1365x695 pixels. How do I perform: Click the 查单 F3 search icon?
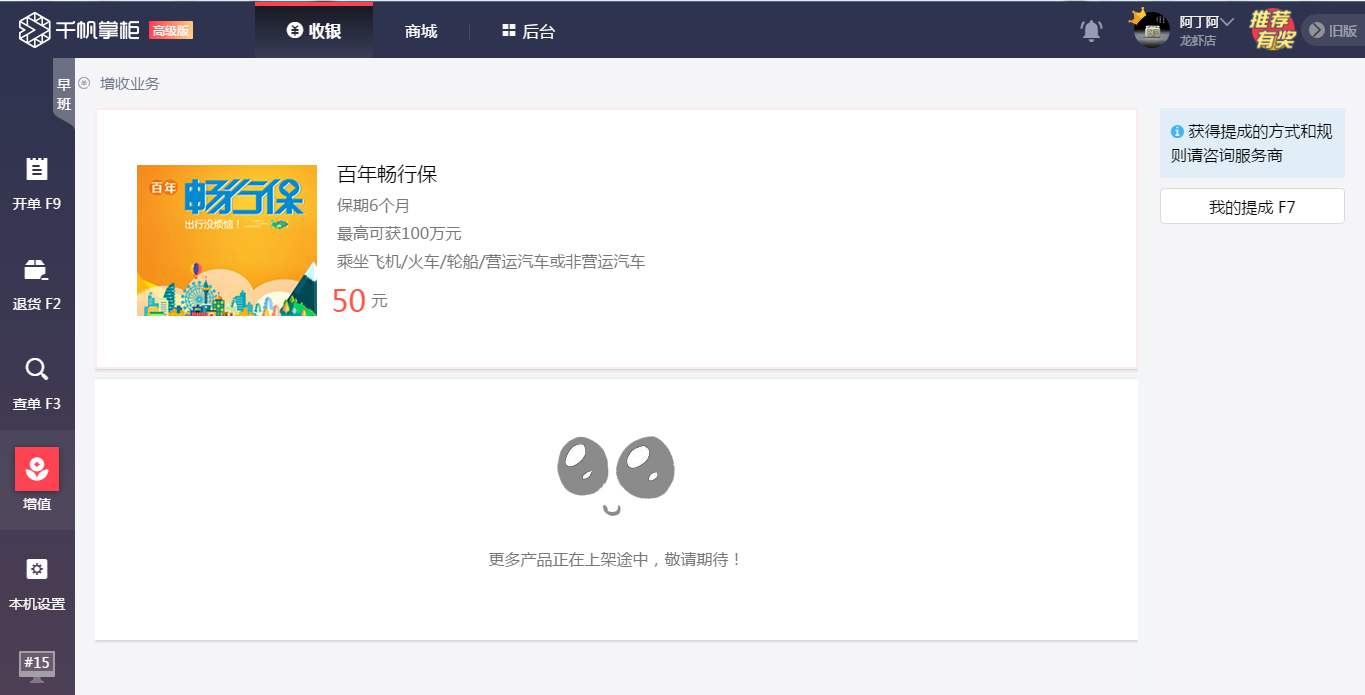tap(37, 369)
